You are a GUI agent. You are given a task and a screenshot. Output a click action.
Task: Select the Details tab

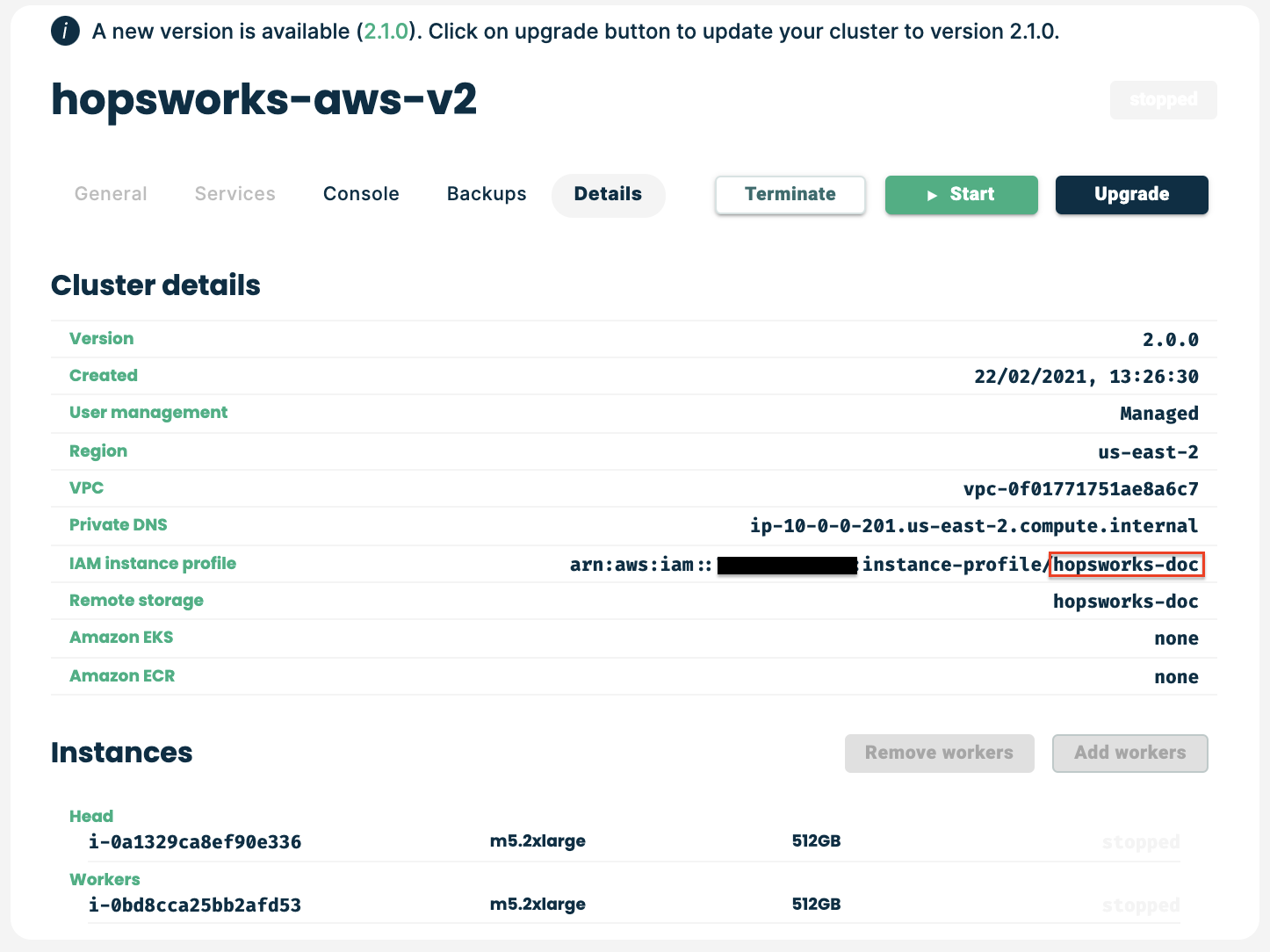[x=608, y=194]
